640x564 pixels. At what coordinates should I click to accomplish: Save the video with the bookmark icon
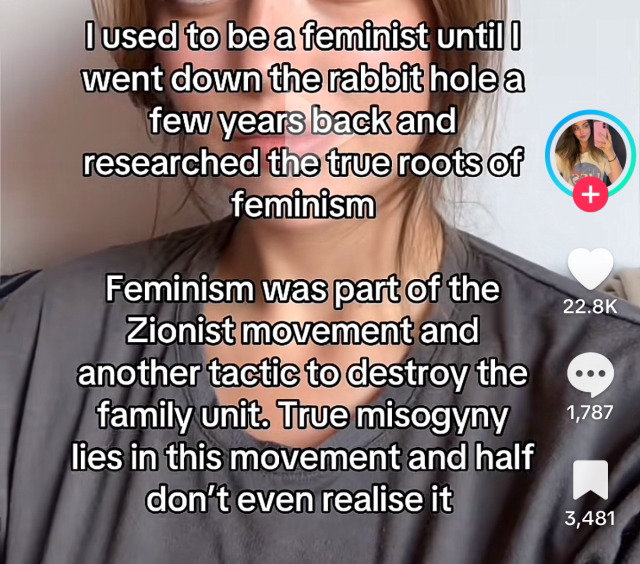pyautogui.click(x=590, y=480)
